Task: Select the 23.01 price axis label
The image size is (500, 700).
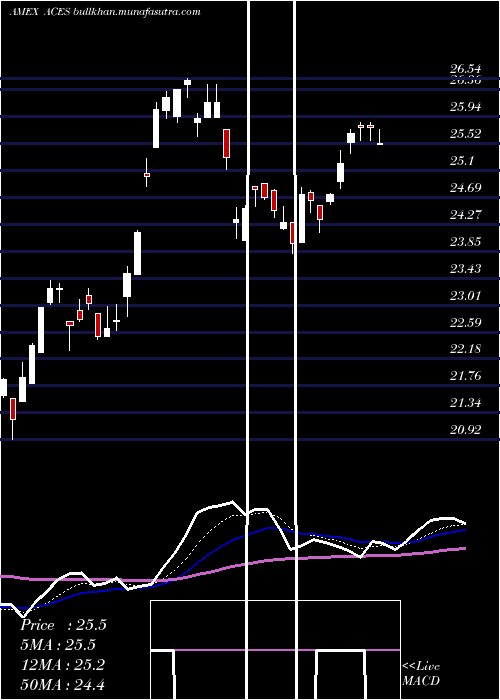Action: coord(466,296)
